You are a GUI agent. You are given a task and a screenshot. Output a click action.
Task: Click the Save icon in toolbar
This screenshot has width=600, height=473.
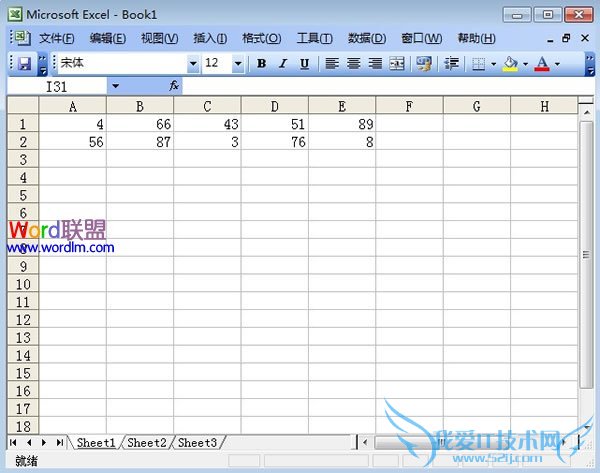pyautogui.click(x=24, y=64)
